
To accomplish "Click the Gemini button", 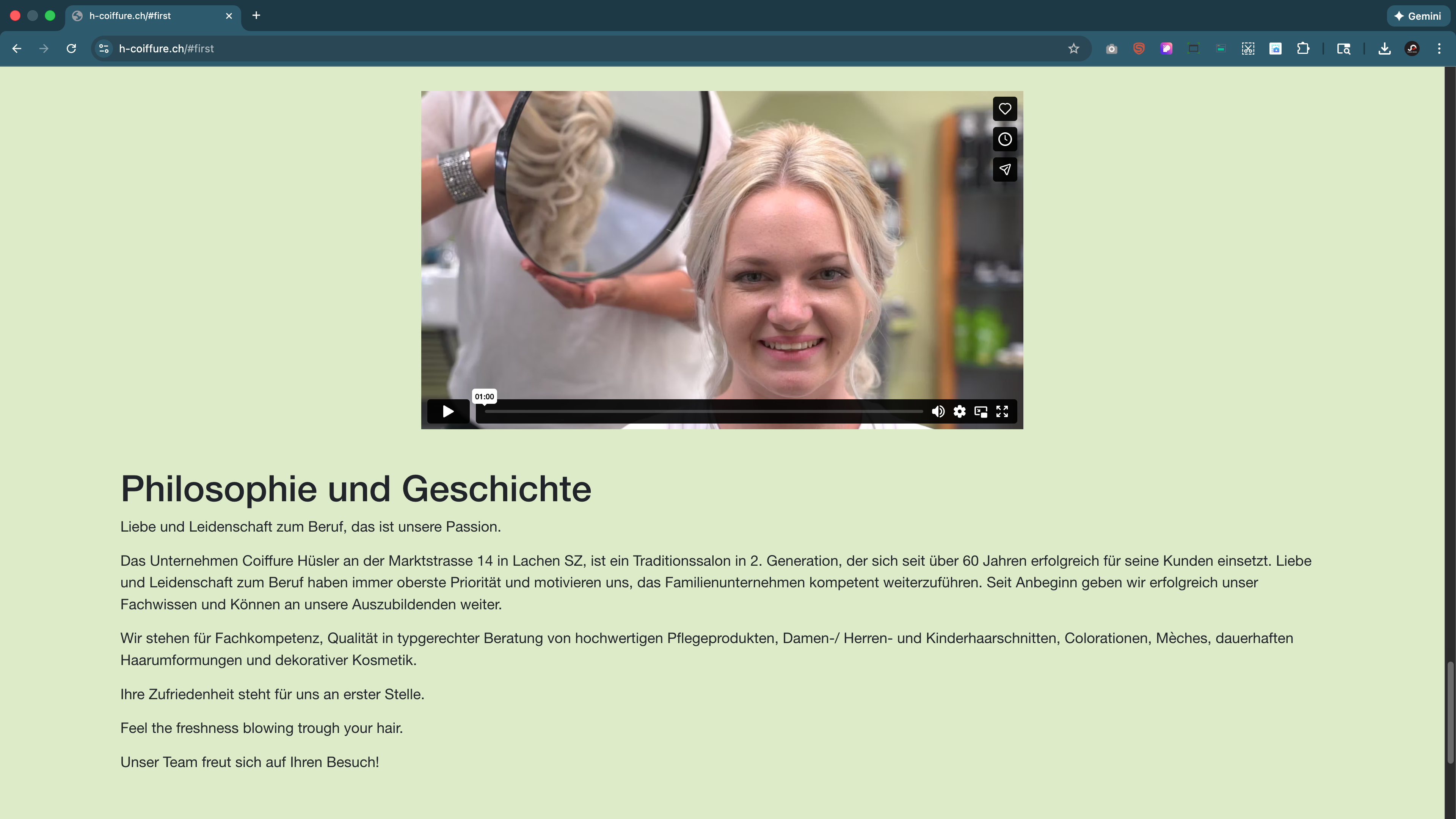I will click(1418, 16).
